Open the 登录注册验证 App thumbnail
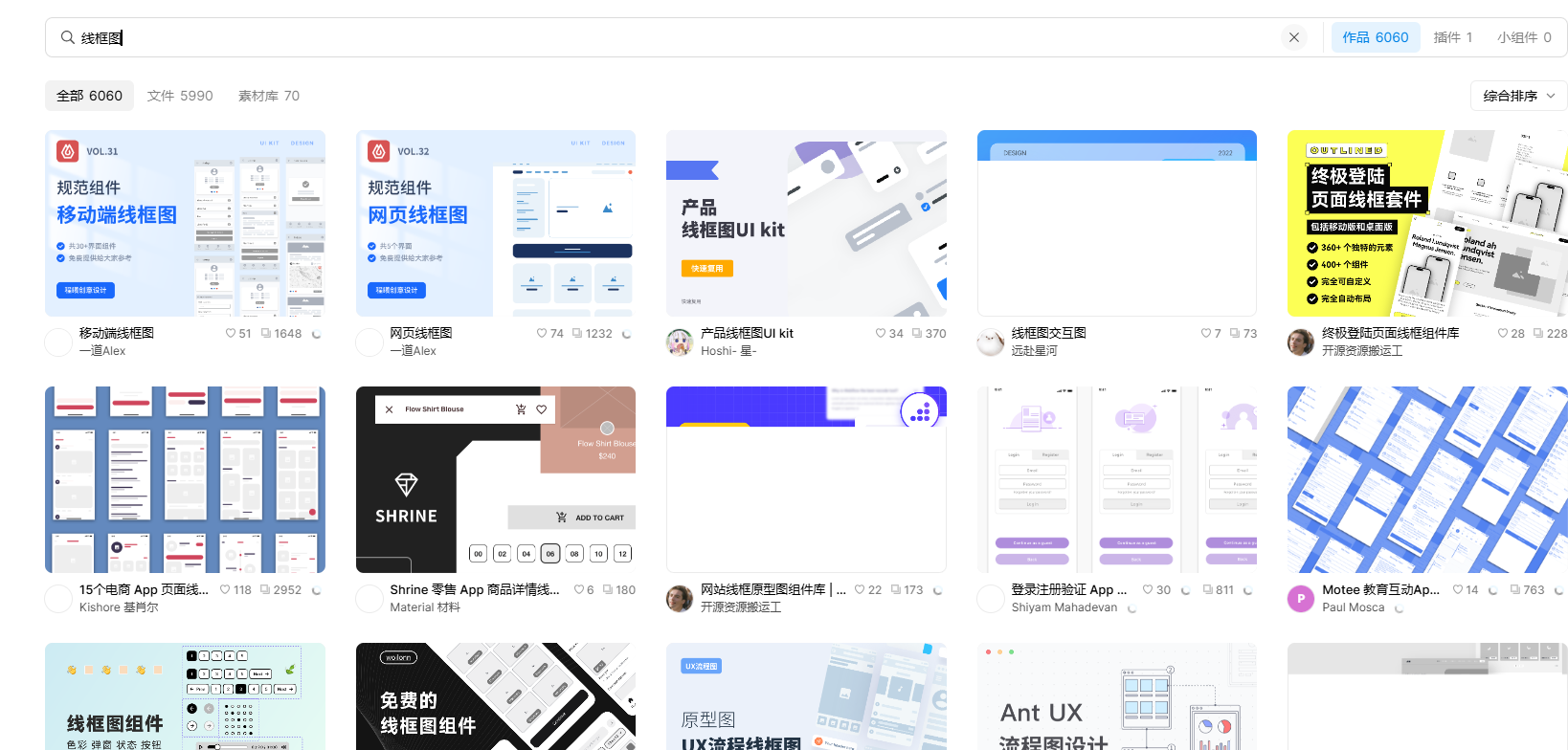1568x750 pixels. [1117, 479]
